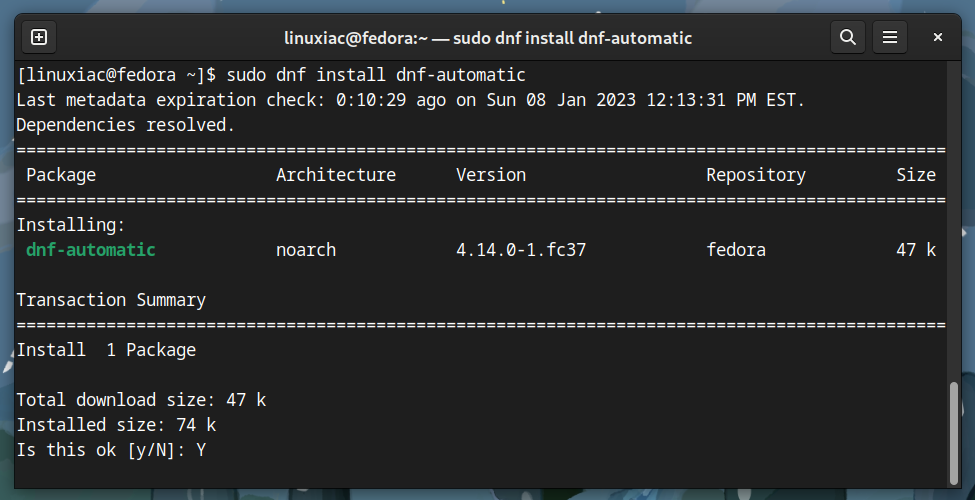Click the Transaction Summary heading

tap(111, 300)
